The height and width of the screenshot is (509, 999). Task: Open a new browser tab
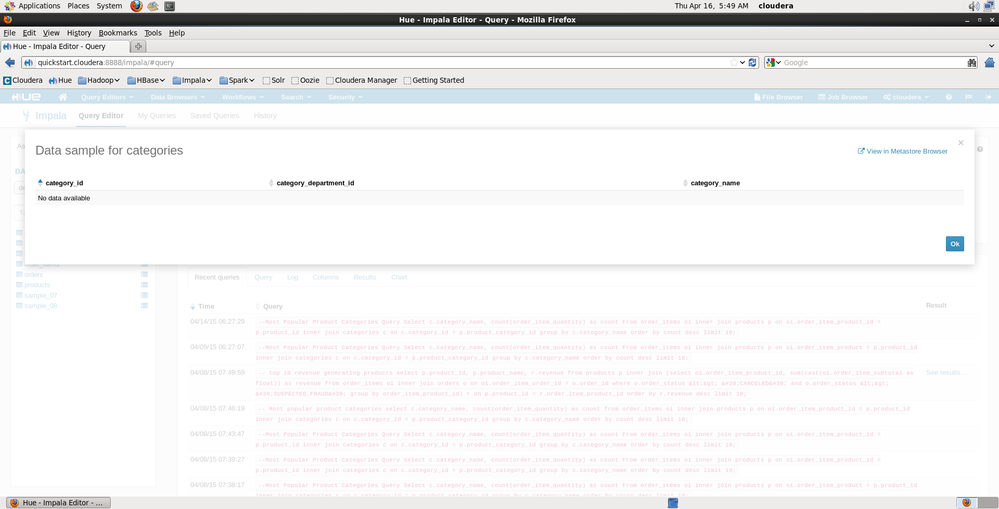138,47
